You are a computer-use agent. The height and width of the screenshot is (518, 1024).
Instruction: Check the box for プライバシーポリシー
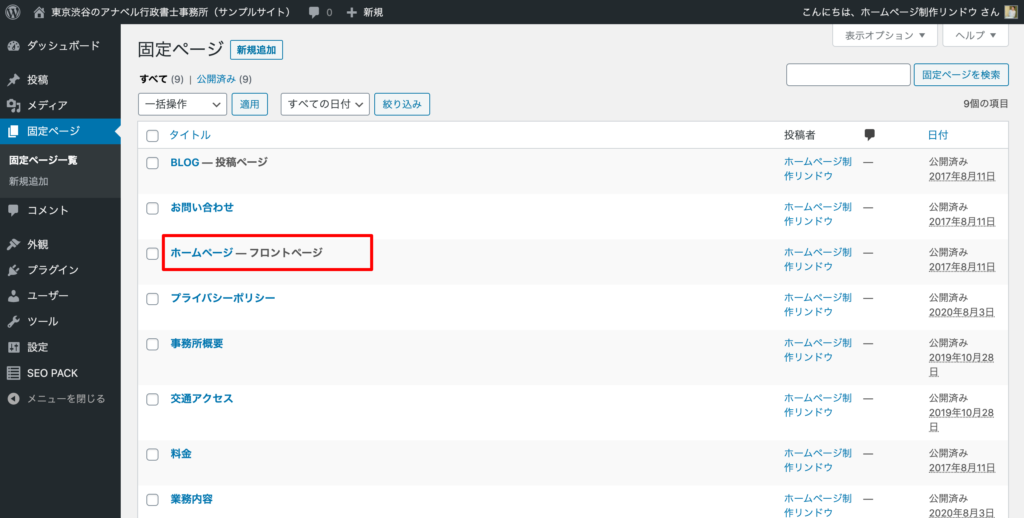[x=152, y=299]
